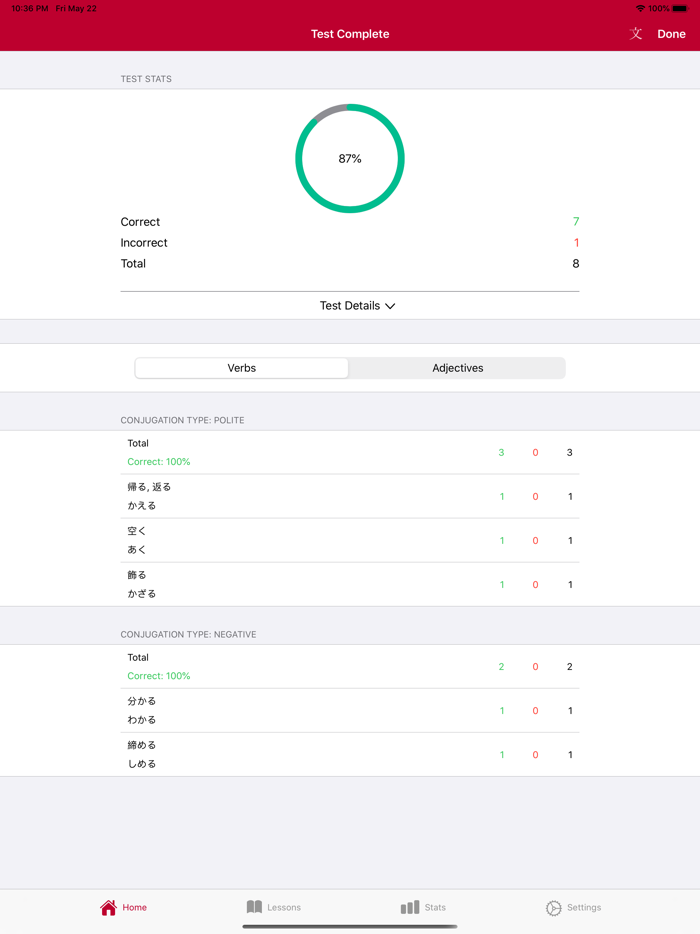Tap the Test Complete title
The image size is (700, 934).
[x=350, y=34]
